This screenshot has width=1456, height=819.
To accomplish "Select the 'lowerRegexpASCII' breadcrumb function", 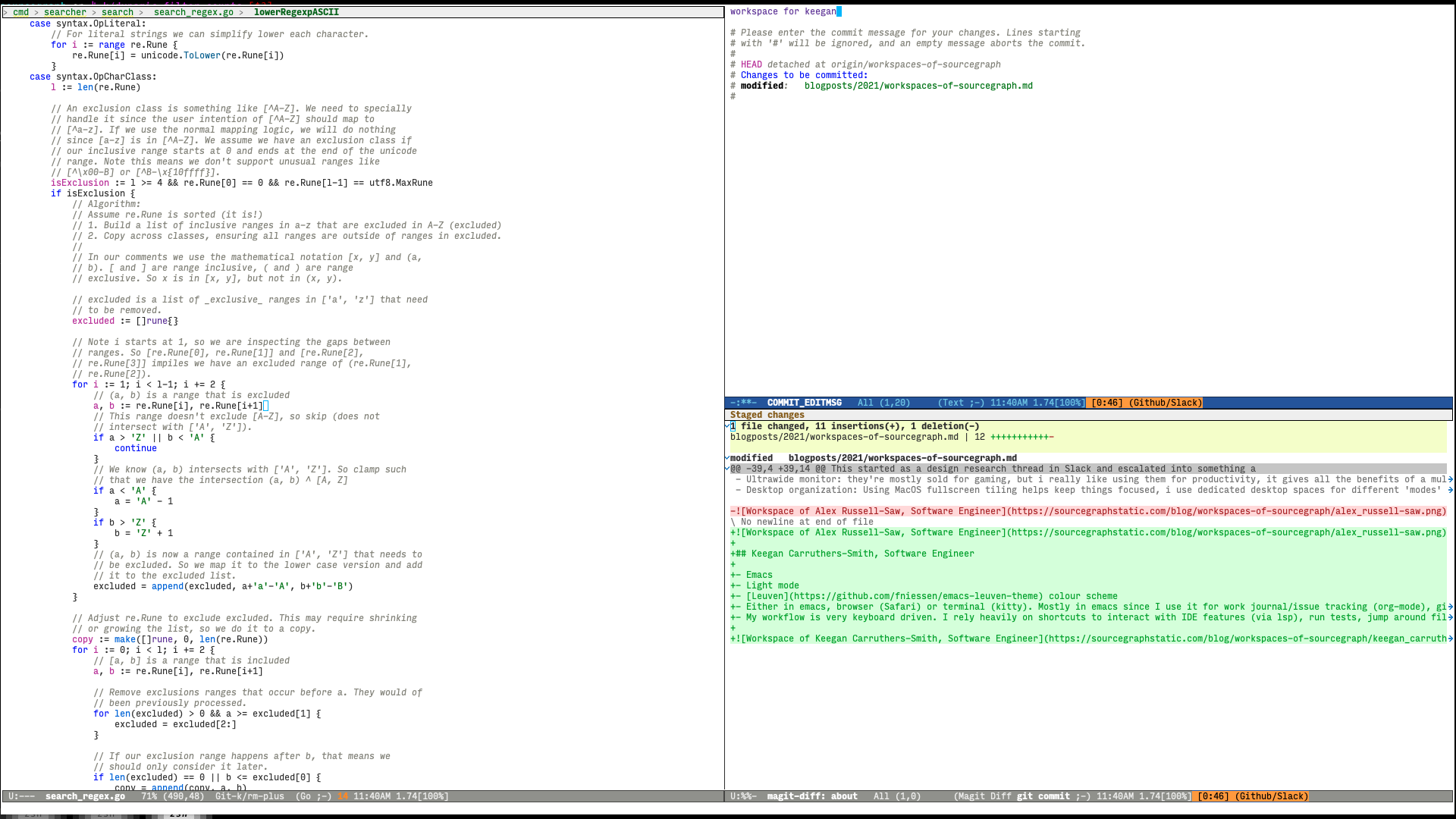I will (297, 12).
